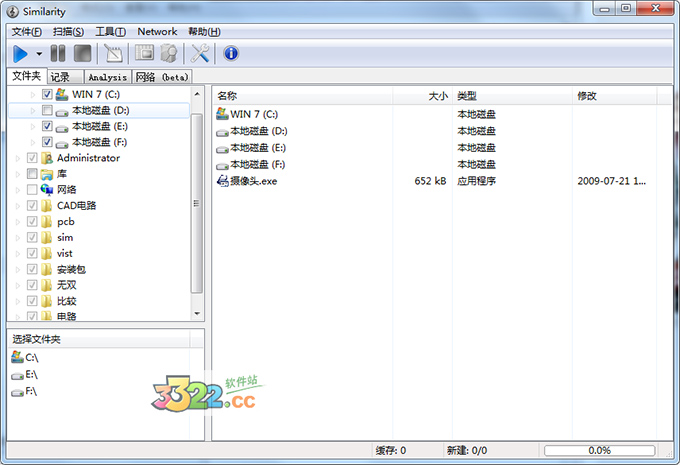Expand the WIN 7 (C:) tree node
Image resolution: width=680 pixels, height=465 pixels.
point(33,94)
